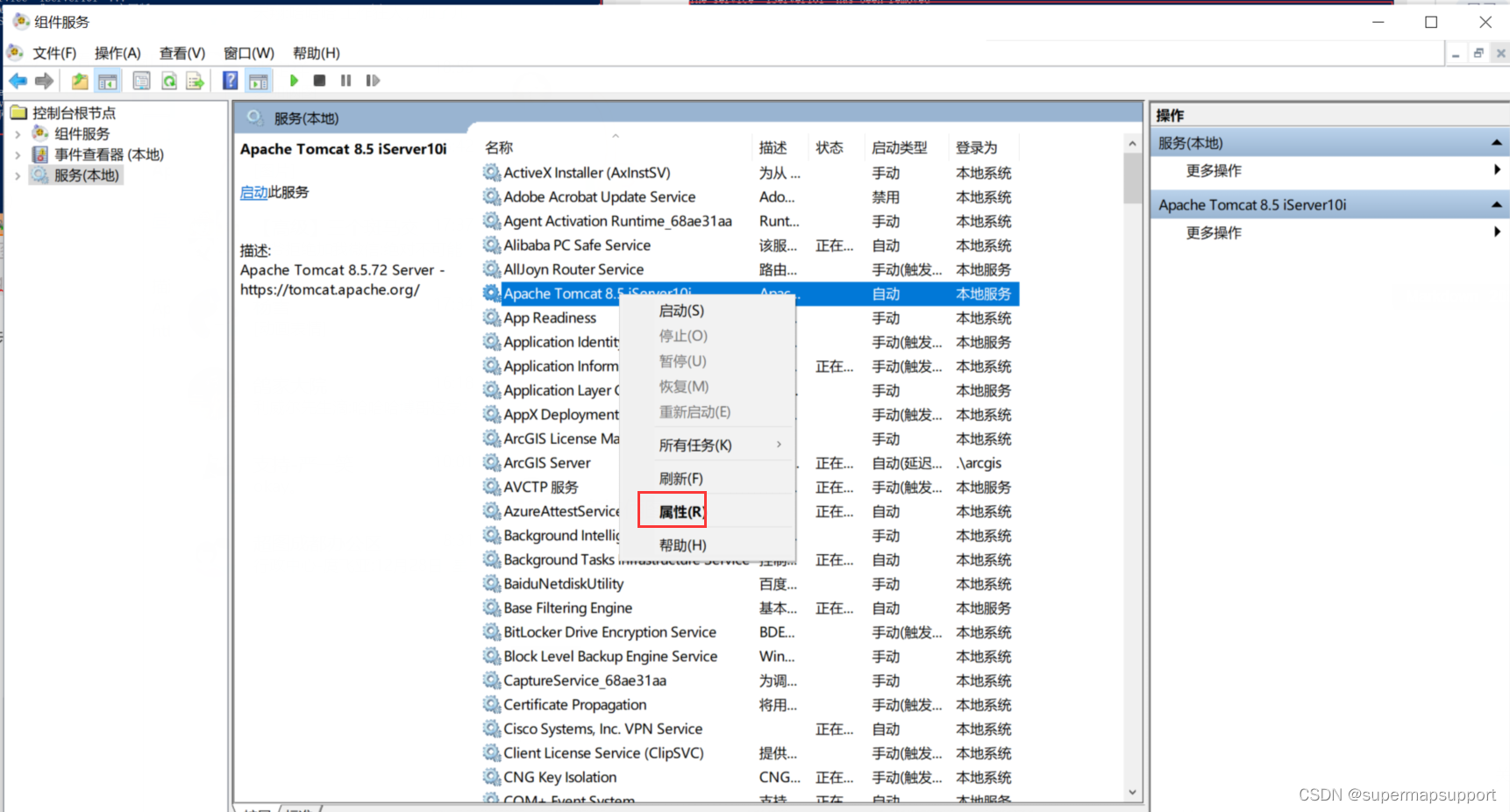Expand 更多操作 arrow under 服务(本地)
Screen dimensions: 1510x812
pos(1497,170)
